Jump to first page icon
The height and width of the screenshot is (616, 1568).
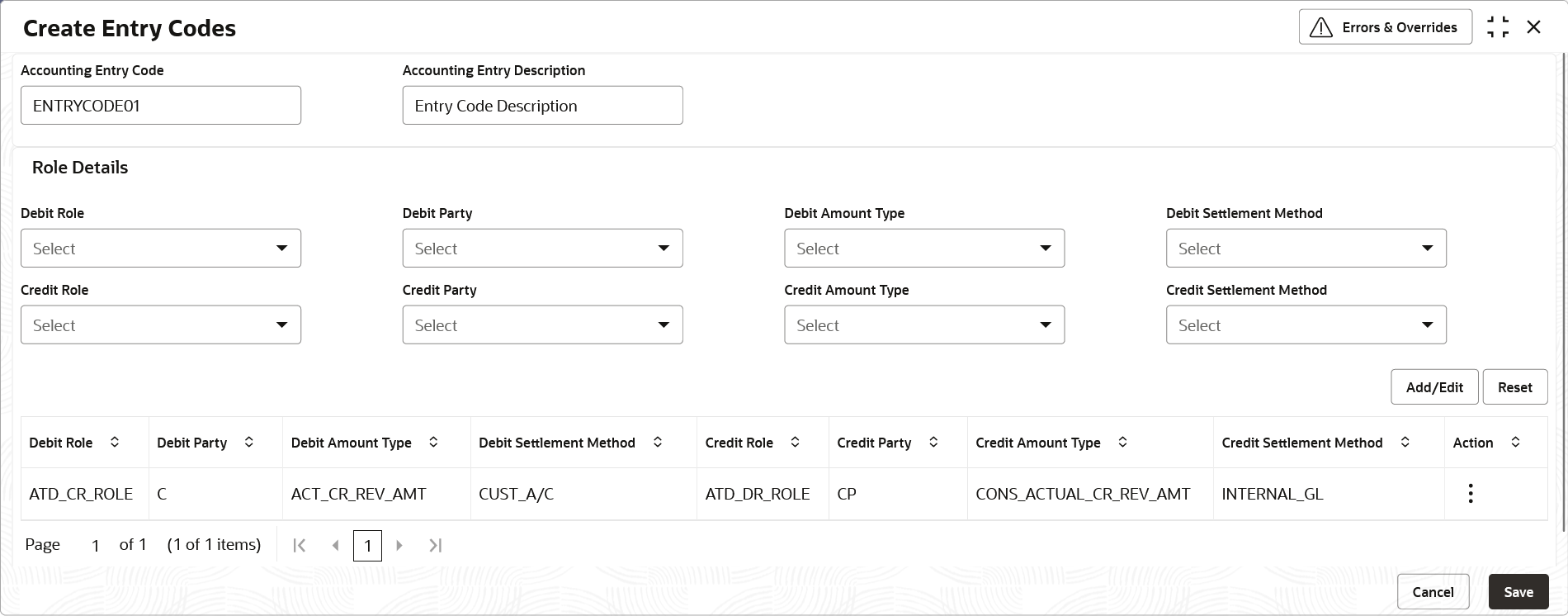pos(300,545)
